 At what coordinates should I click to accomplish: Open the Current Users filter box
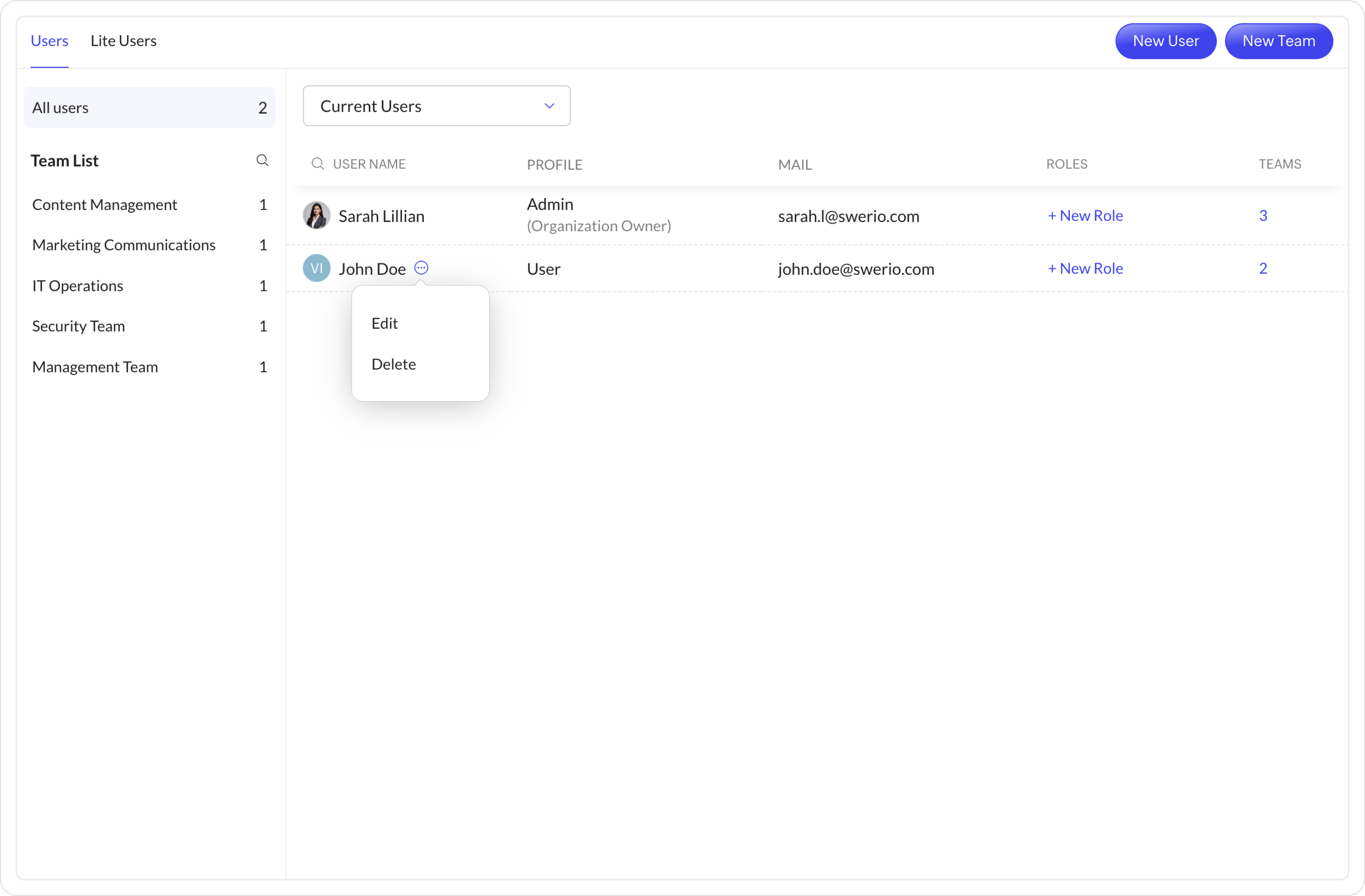click(x=424, y=106)
